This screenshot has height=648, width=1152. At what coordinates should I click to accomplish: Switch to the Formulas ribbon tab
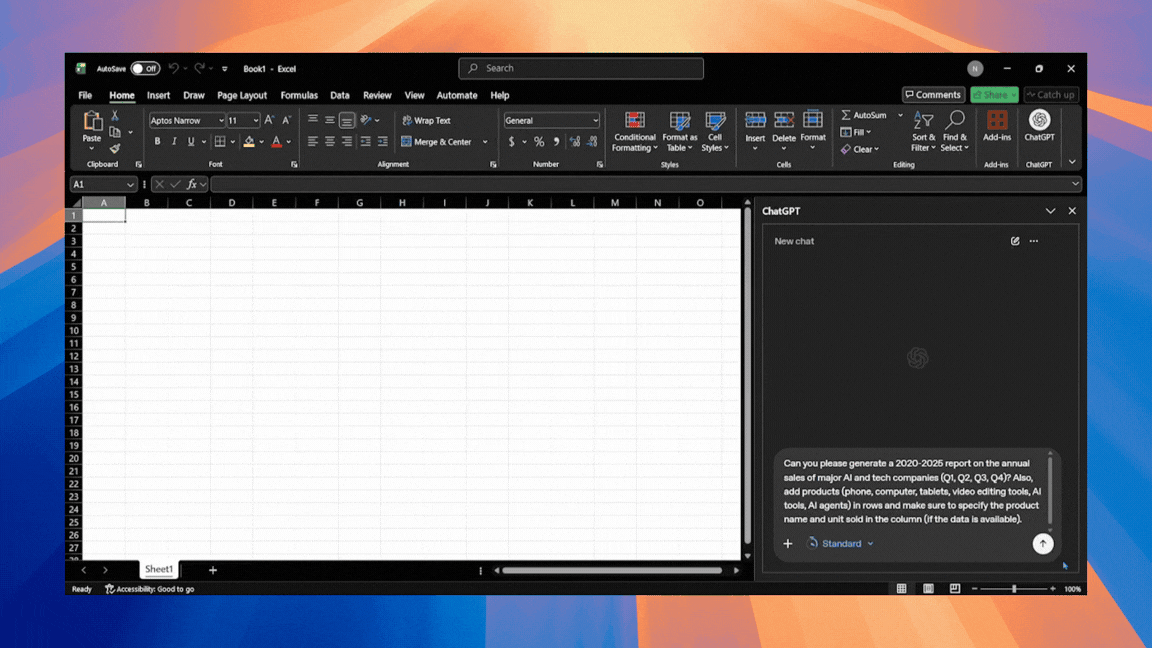[x=299, y=95]
